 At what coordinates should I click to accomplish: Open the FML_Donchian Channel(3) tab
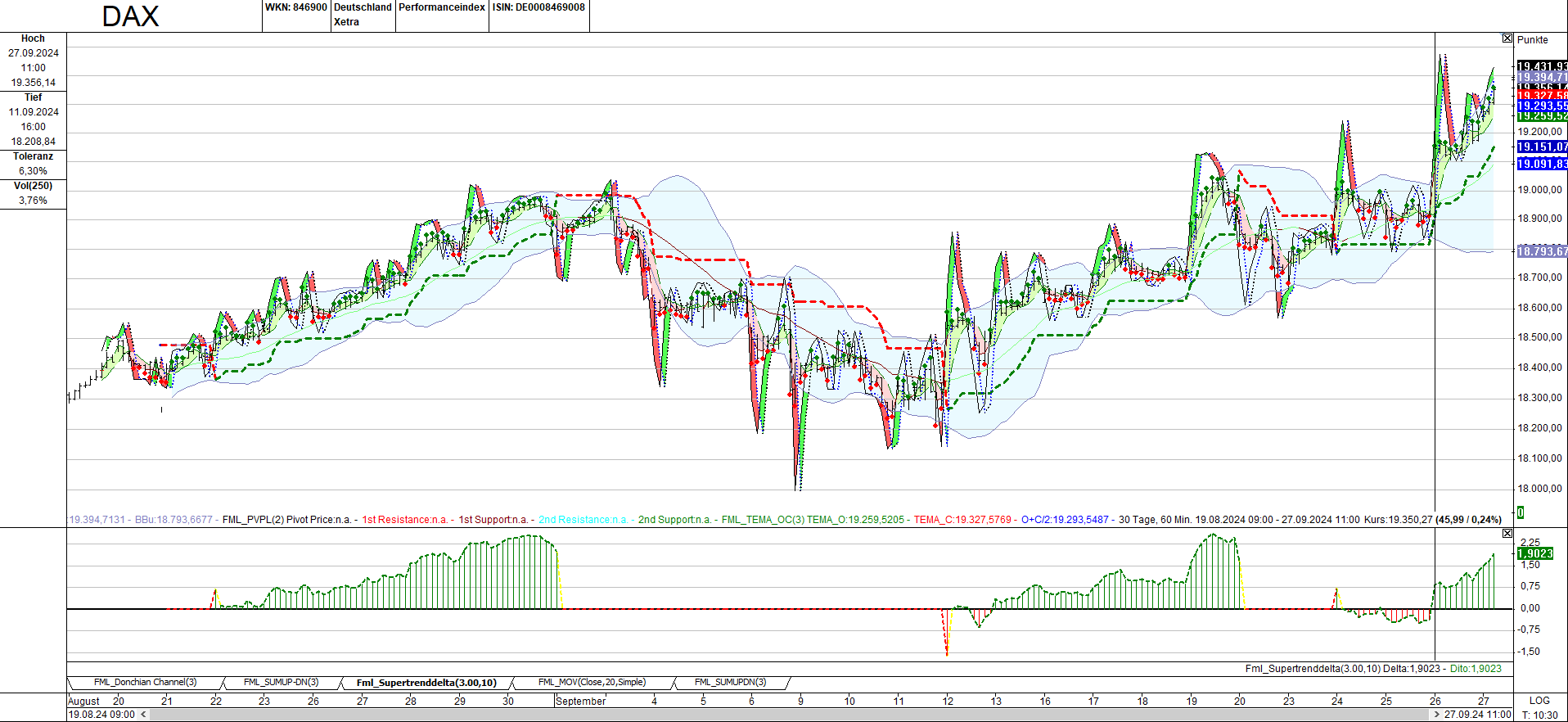click(x=145, y=683)
